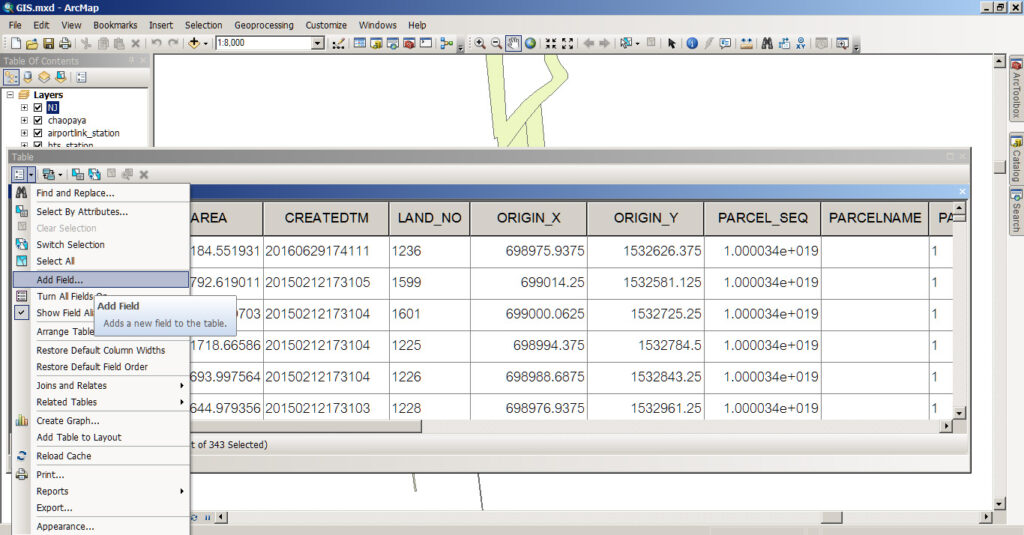
Task: Click the Full Extent globe icon
Action: click(530, 43)
